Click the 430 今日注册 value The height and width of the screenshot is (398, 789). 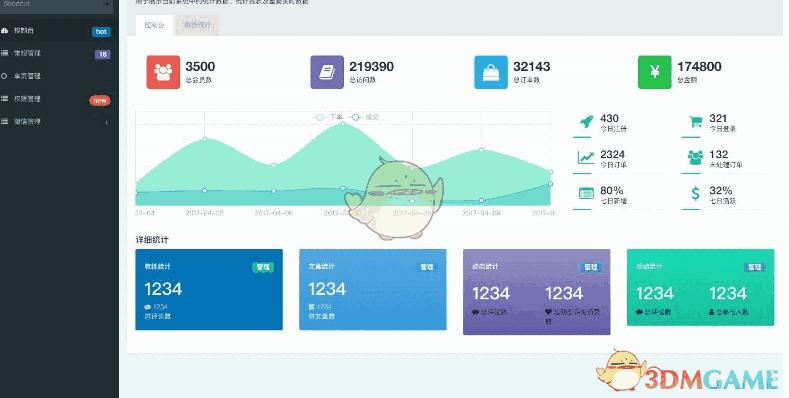click(609, 118)
